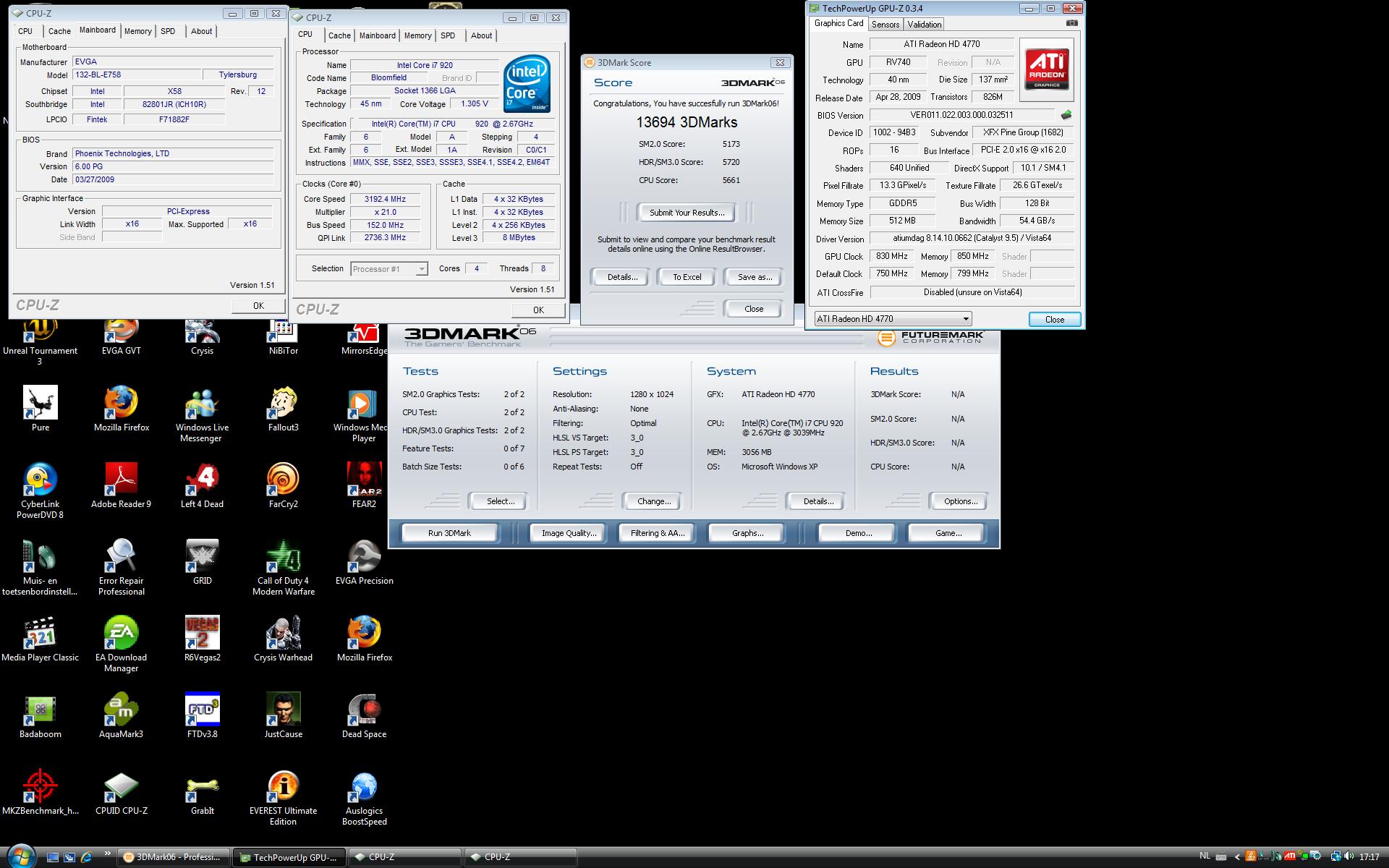This screenshot has width=1389, height=868.
Task: Click Select tests button
Action: [x=500, y=501]
